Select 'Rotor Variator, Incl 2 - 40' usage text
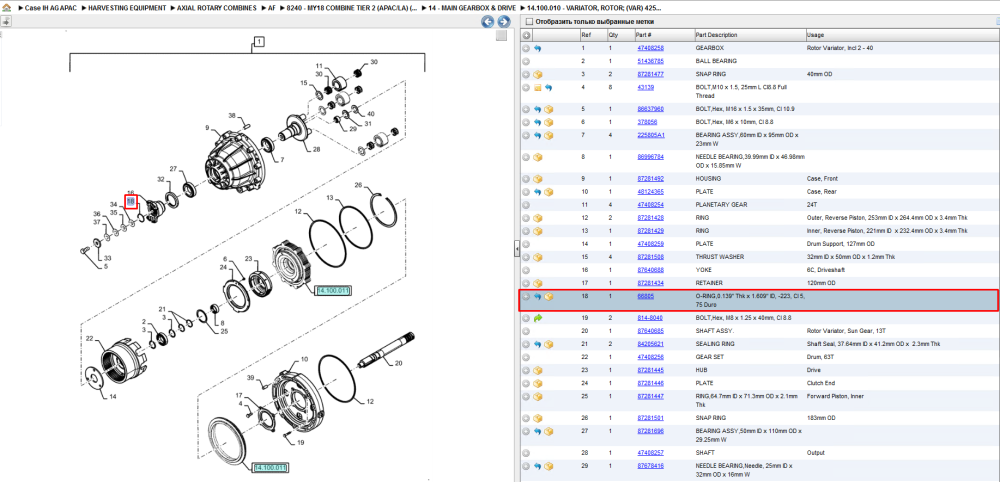Viewport: 1000px width, 482px height. pyautogui.click(x=839, y=48)
